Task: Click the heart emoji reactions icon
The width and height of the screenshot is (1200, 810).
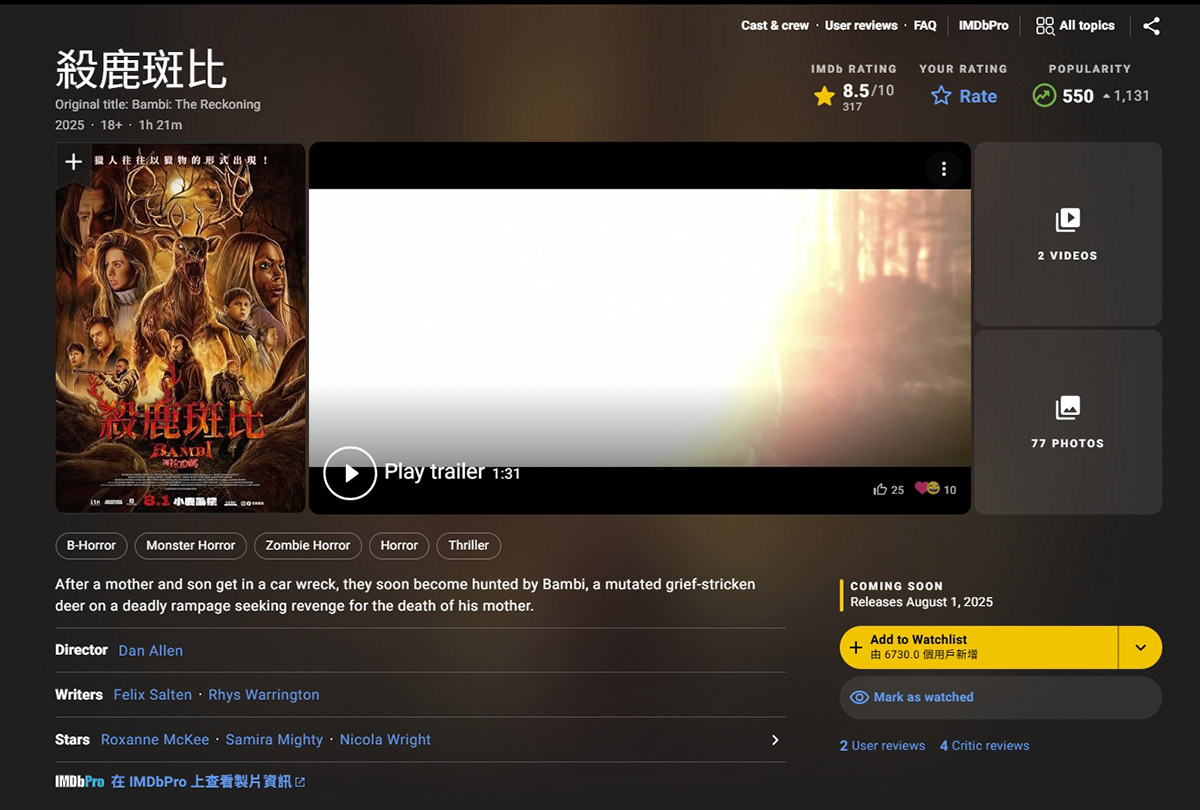Action: [927, 489]
